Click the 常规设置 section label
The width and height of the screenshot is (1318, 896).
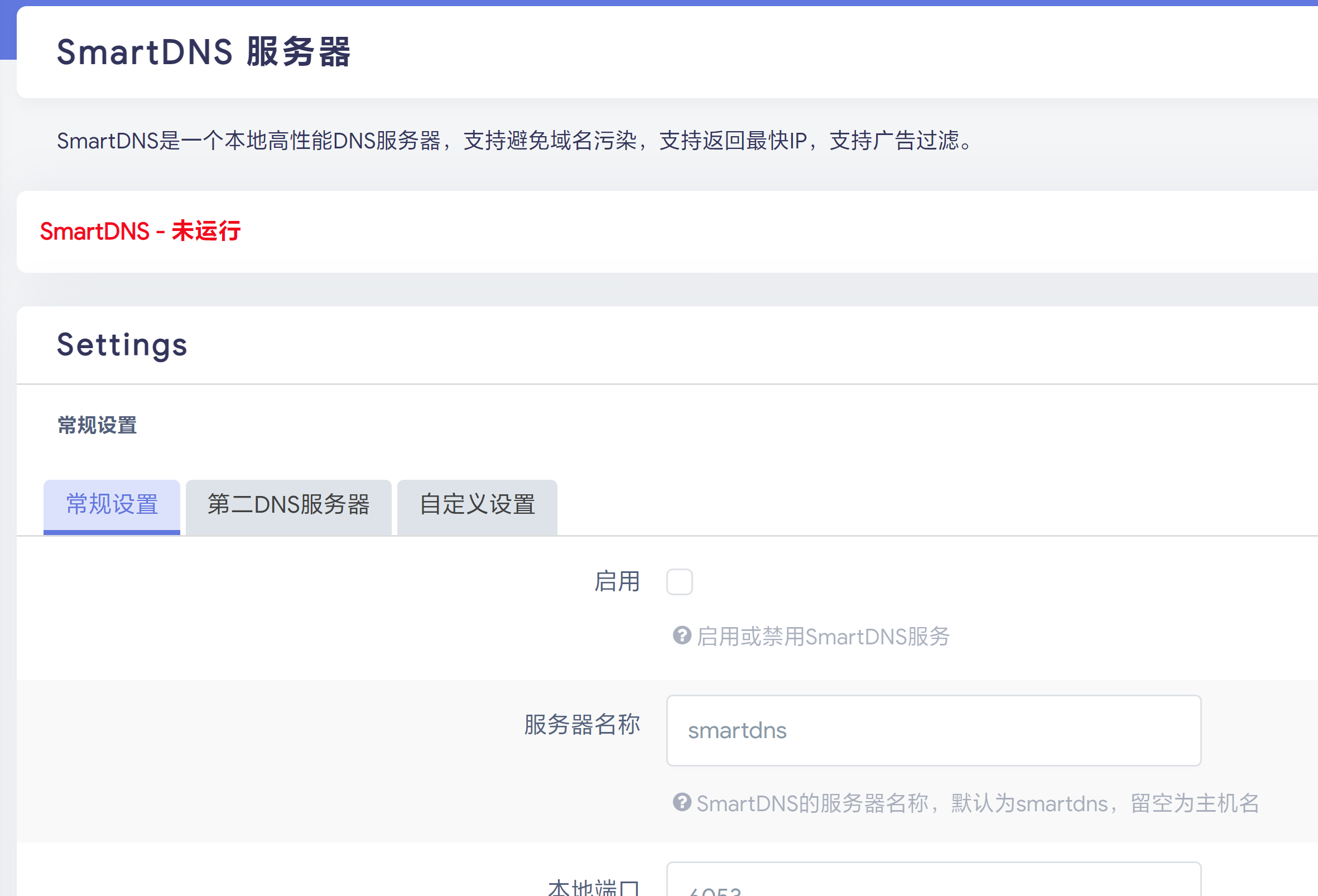[x=97, y=424]
